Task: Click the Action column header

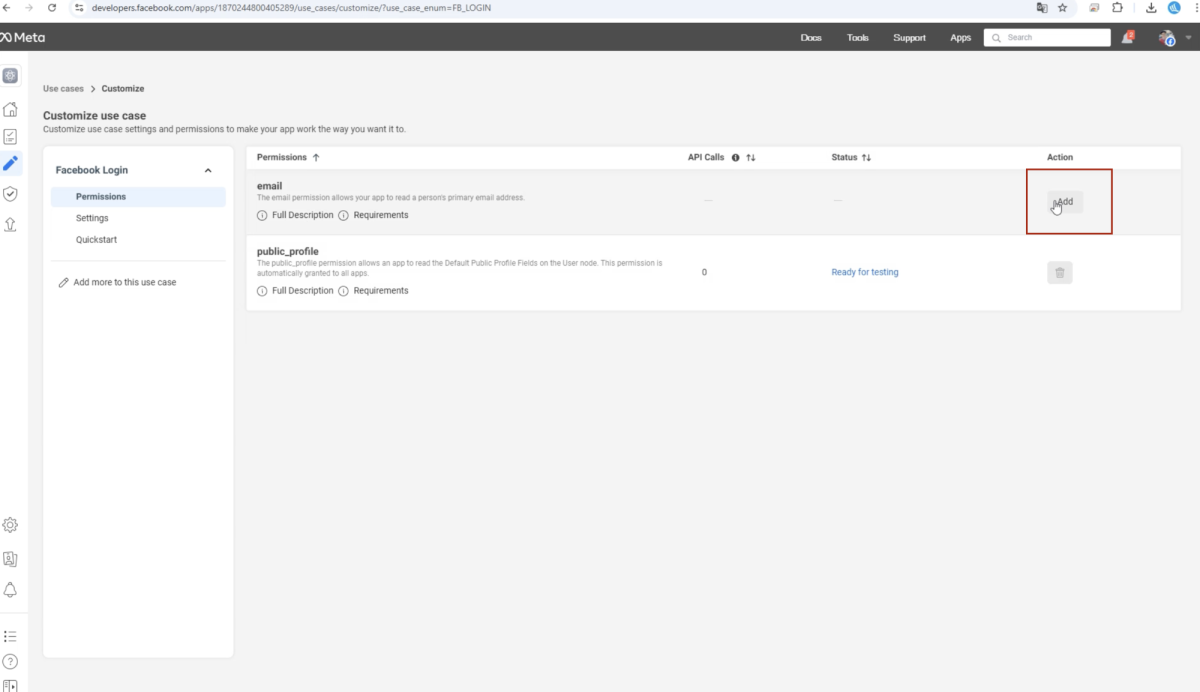Action: click(1060, 158)
